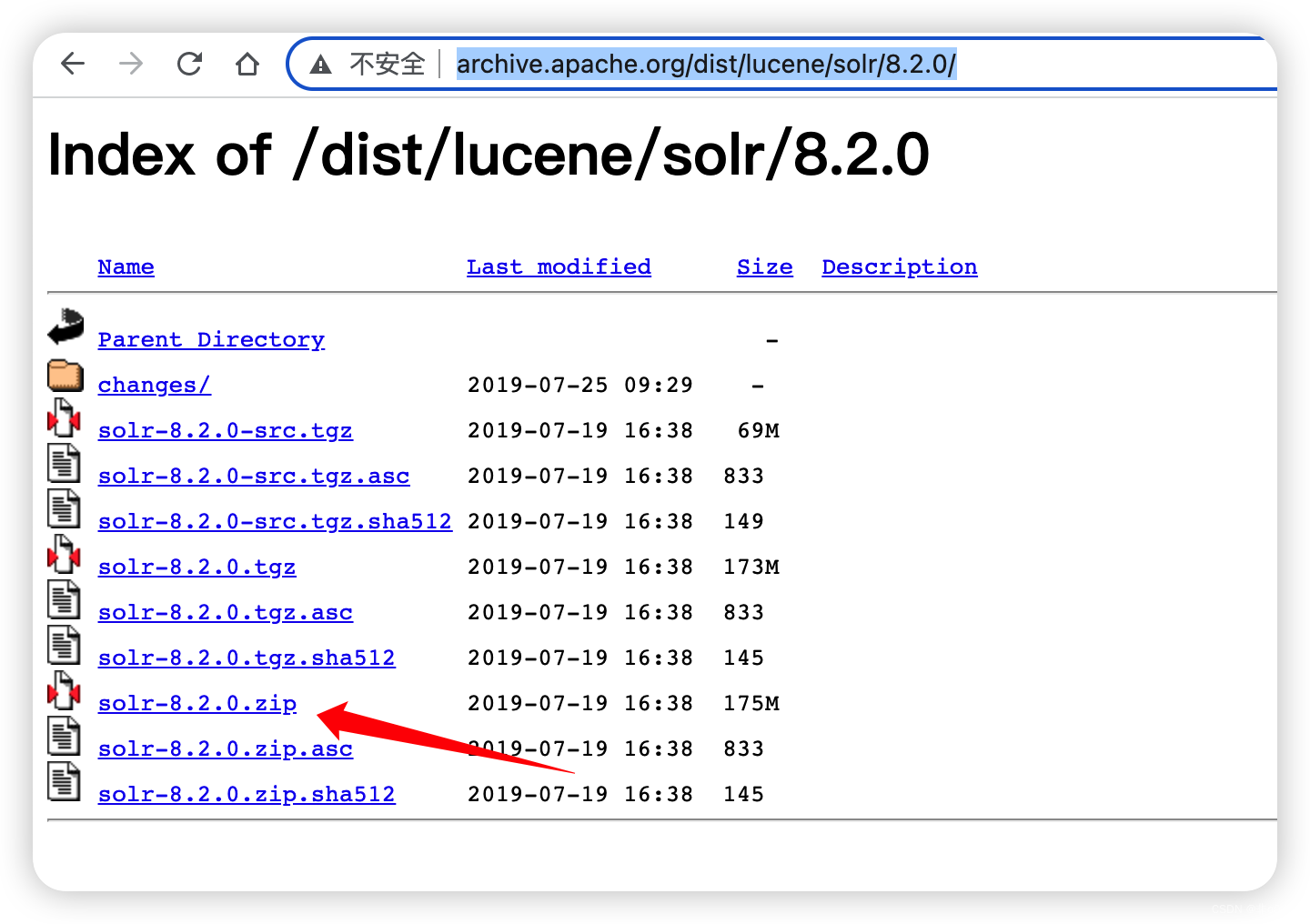The height and width of the screenshot is (924, 1310).
Task: Open solr-8.2.0.tgz.asc signature link
Action: coord(226,613)
